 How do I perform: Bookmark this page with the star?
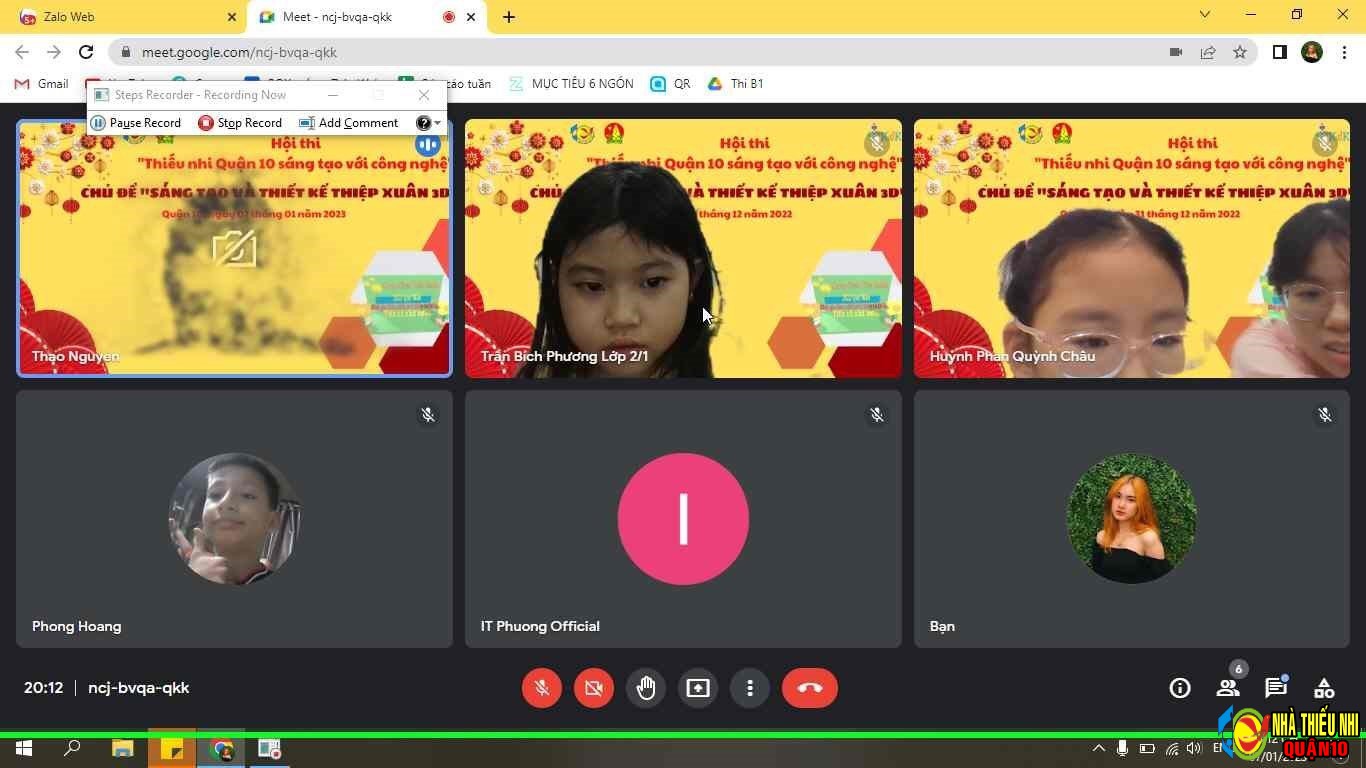pos(1240,52)
